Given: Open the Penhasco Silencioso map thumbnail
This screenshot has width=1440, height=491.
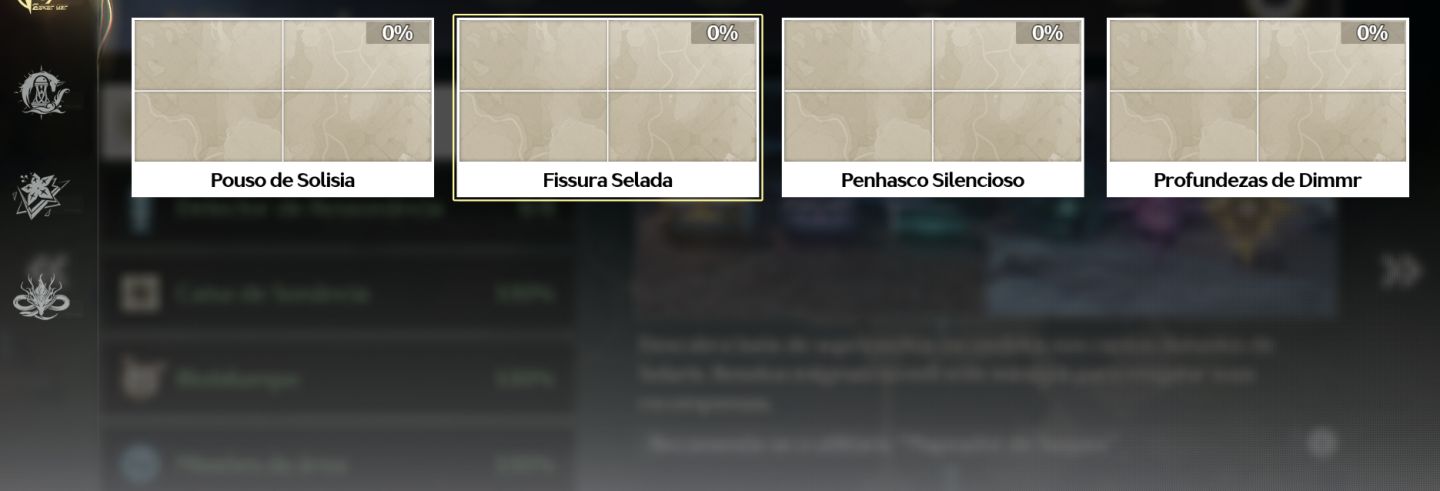Looking at the screenshot, I should [x=933, y=91].
